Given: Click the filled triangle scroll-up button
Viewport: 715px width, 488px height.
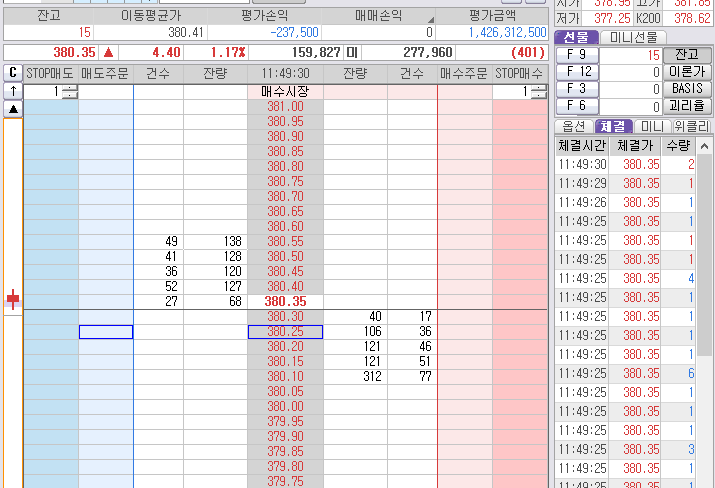Looking at the screenshot, I should (x=13, y=109).
